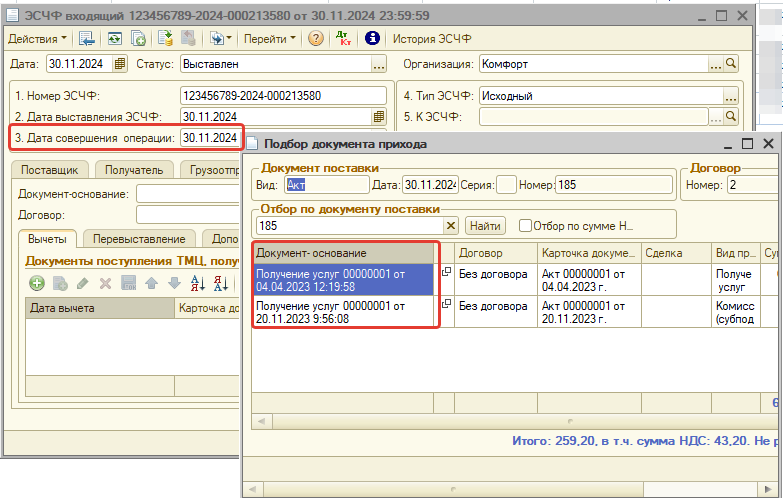
Task: Open the Статус selection ellipsis button
Action: 379,64
